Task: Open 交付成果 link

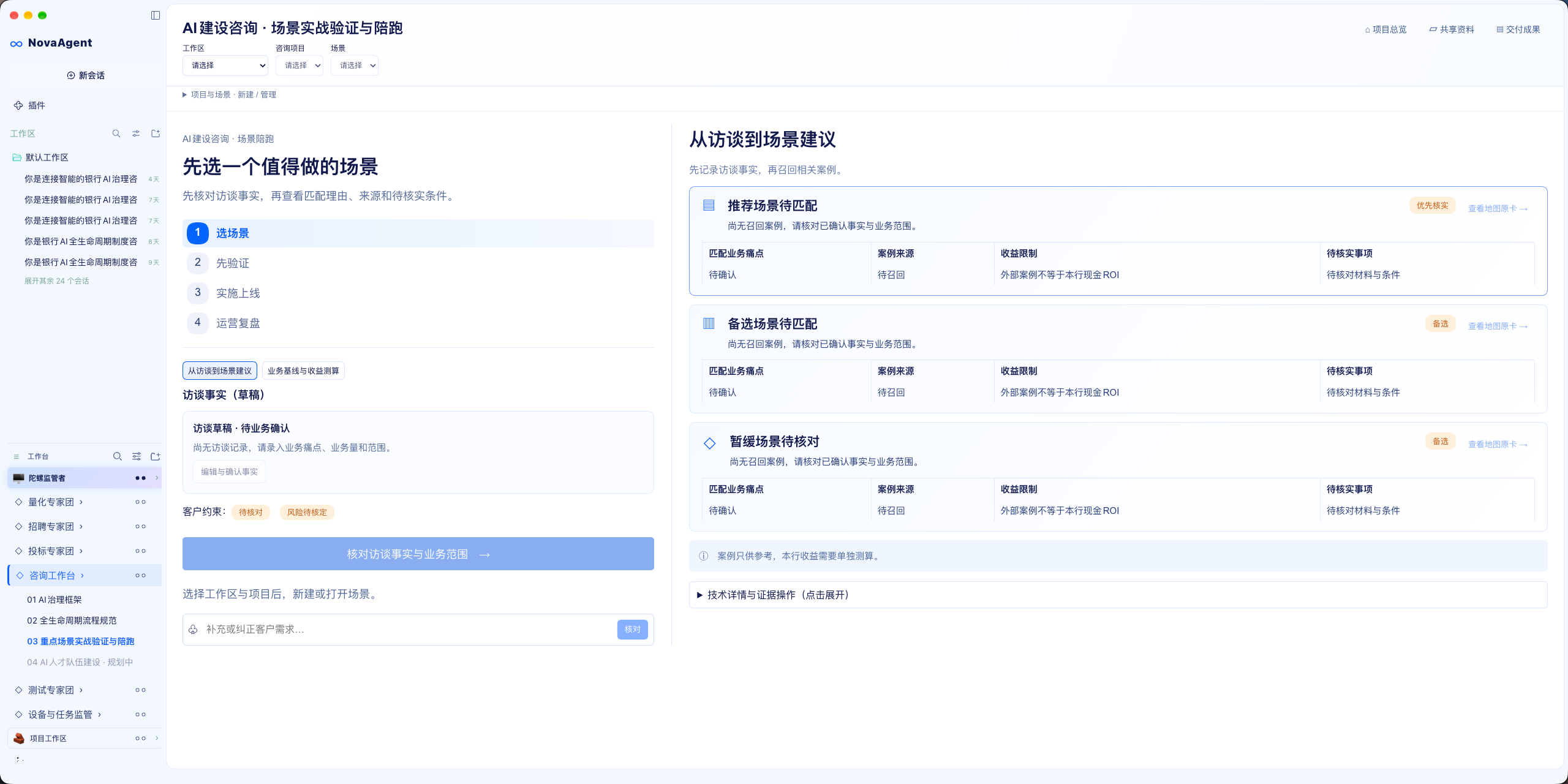Action: tap(1518, 29)
